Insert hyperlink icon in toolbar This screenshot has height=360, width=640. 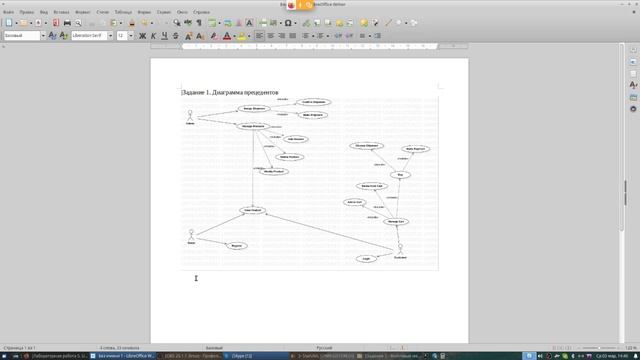[x=306, y=23]
